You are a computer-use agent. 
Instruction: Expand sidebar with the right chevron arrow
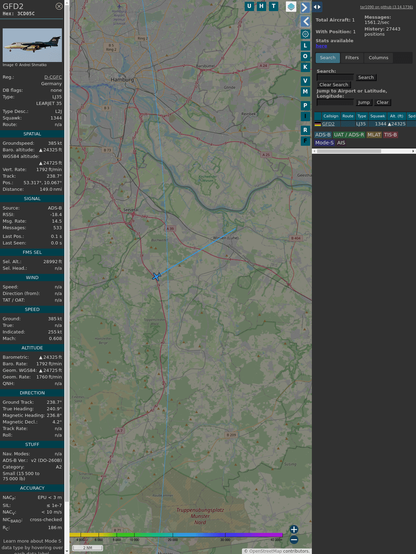305,7
